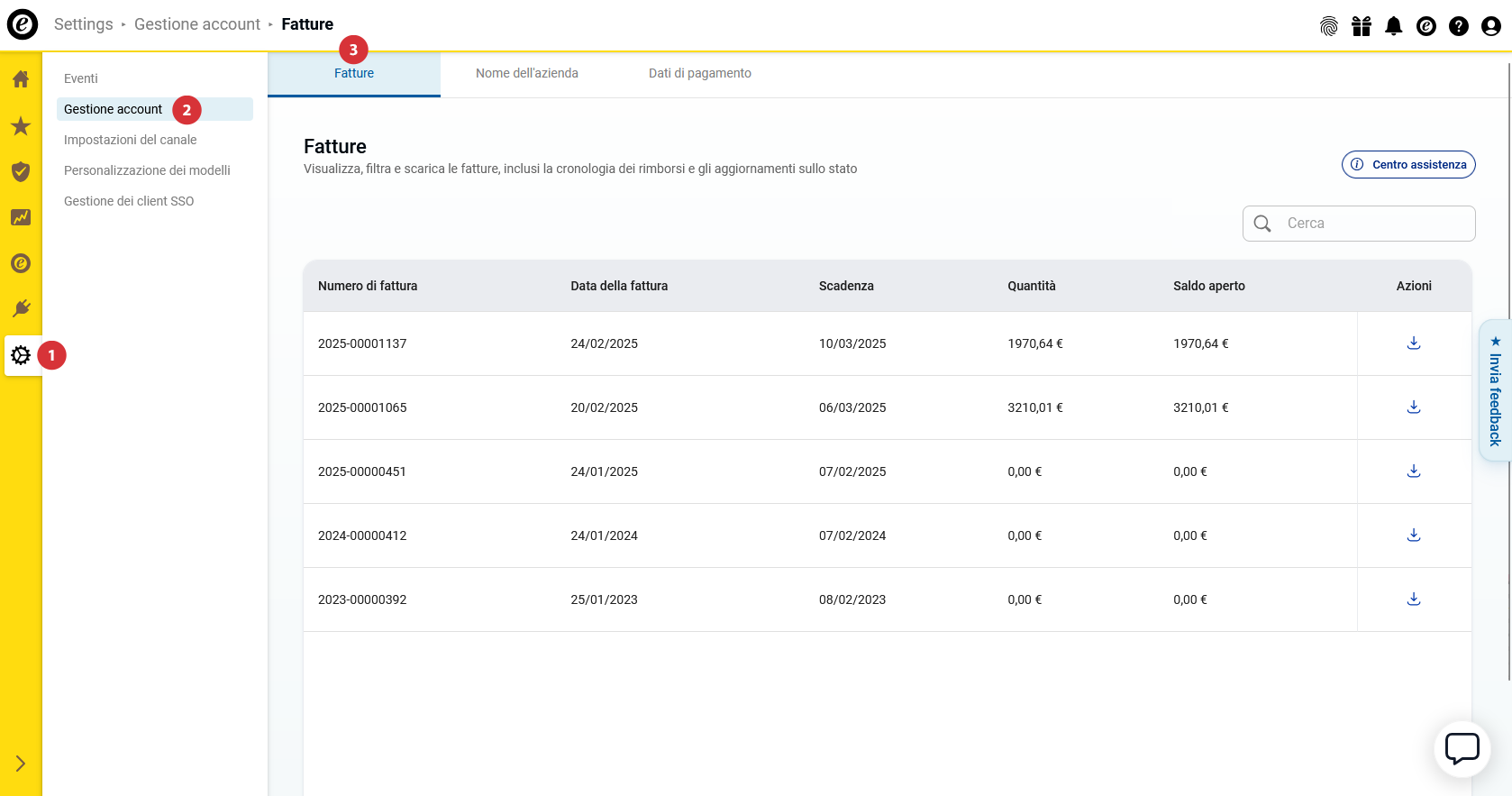
Task: Open the notifications bell
Action: (x=1393, y=26)
